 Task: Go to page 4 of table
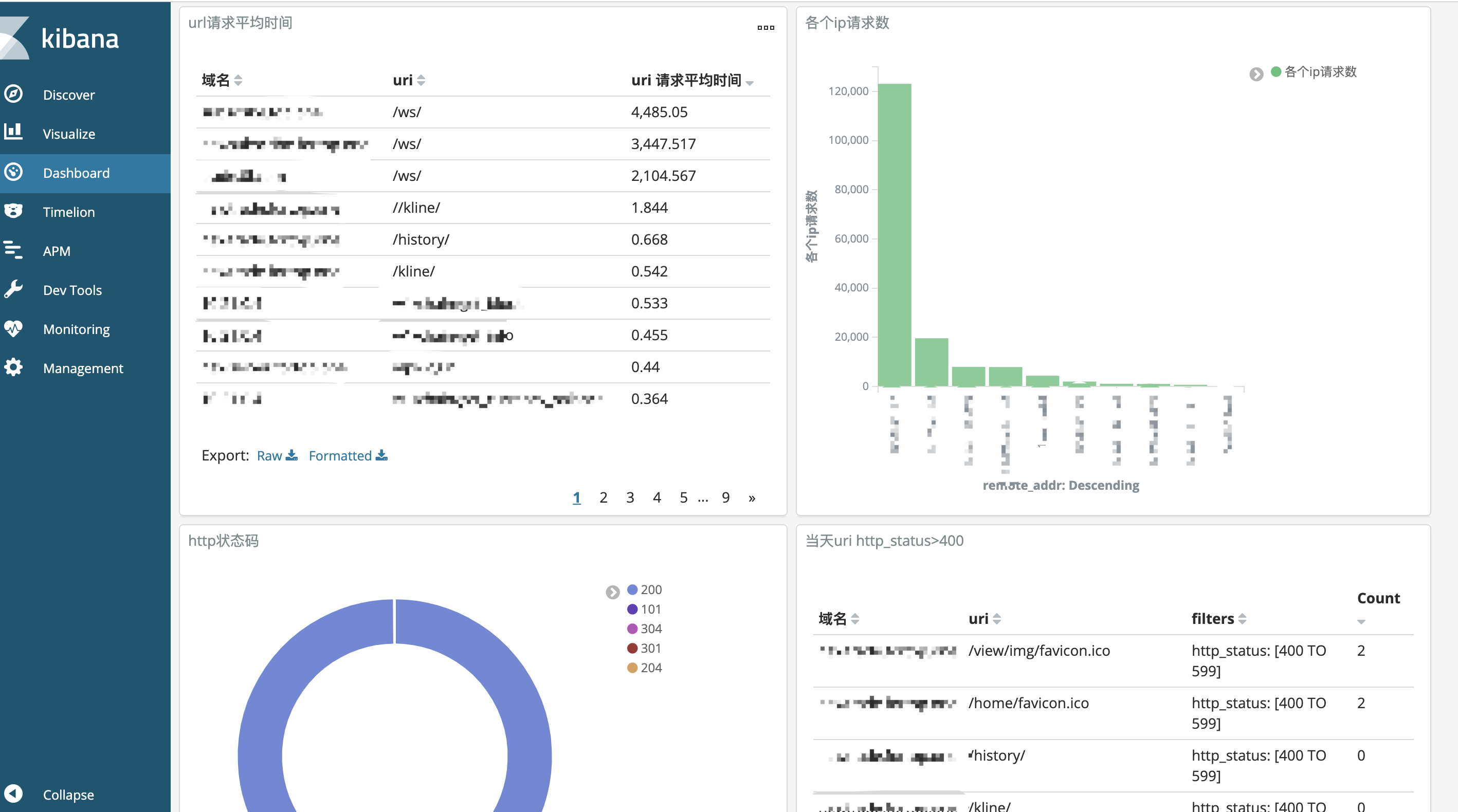pos(657,497)
